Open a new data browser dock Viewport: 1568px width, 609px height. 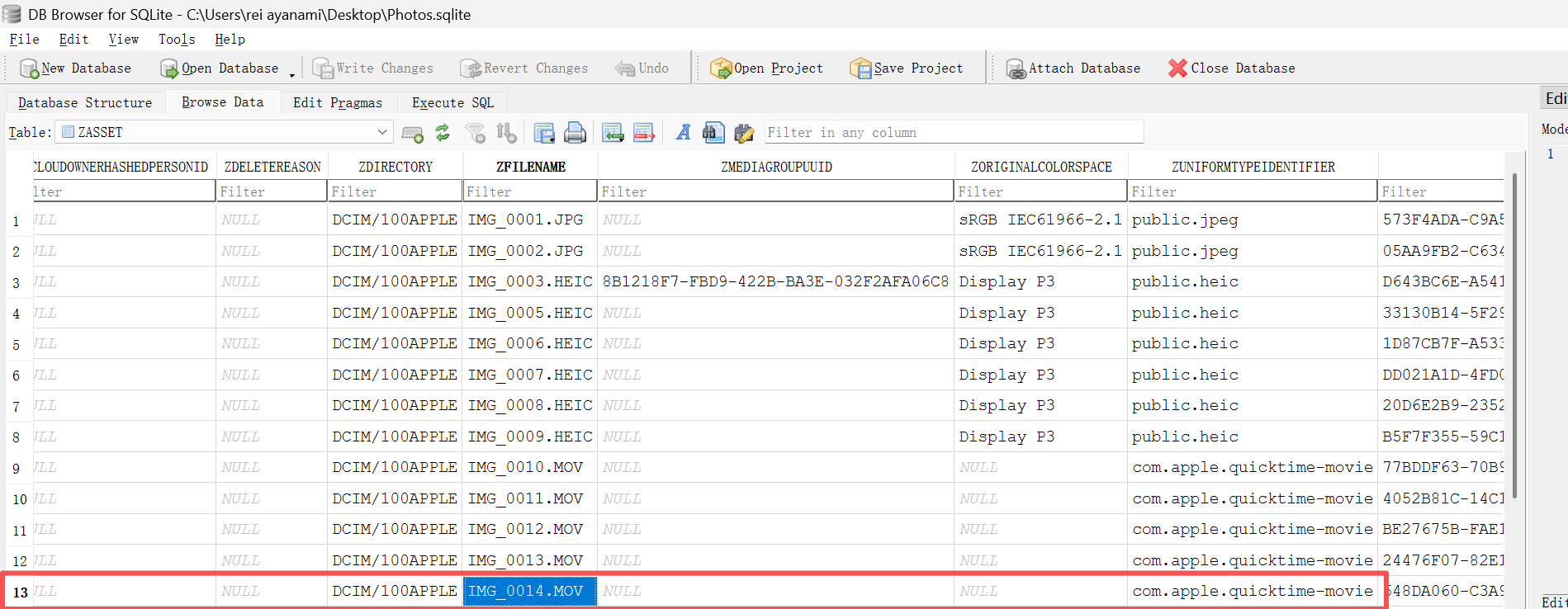[x=412, y=133]
